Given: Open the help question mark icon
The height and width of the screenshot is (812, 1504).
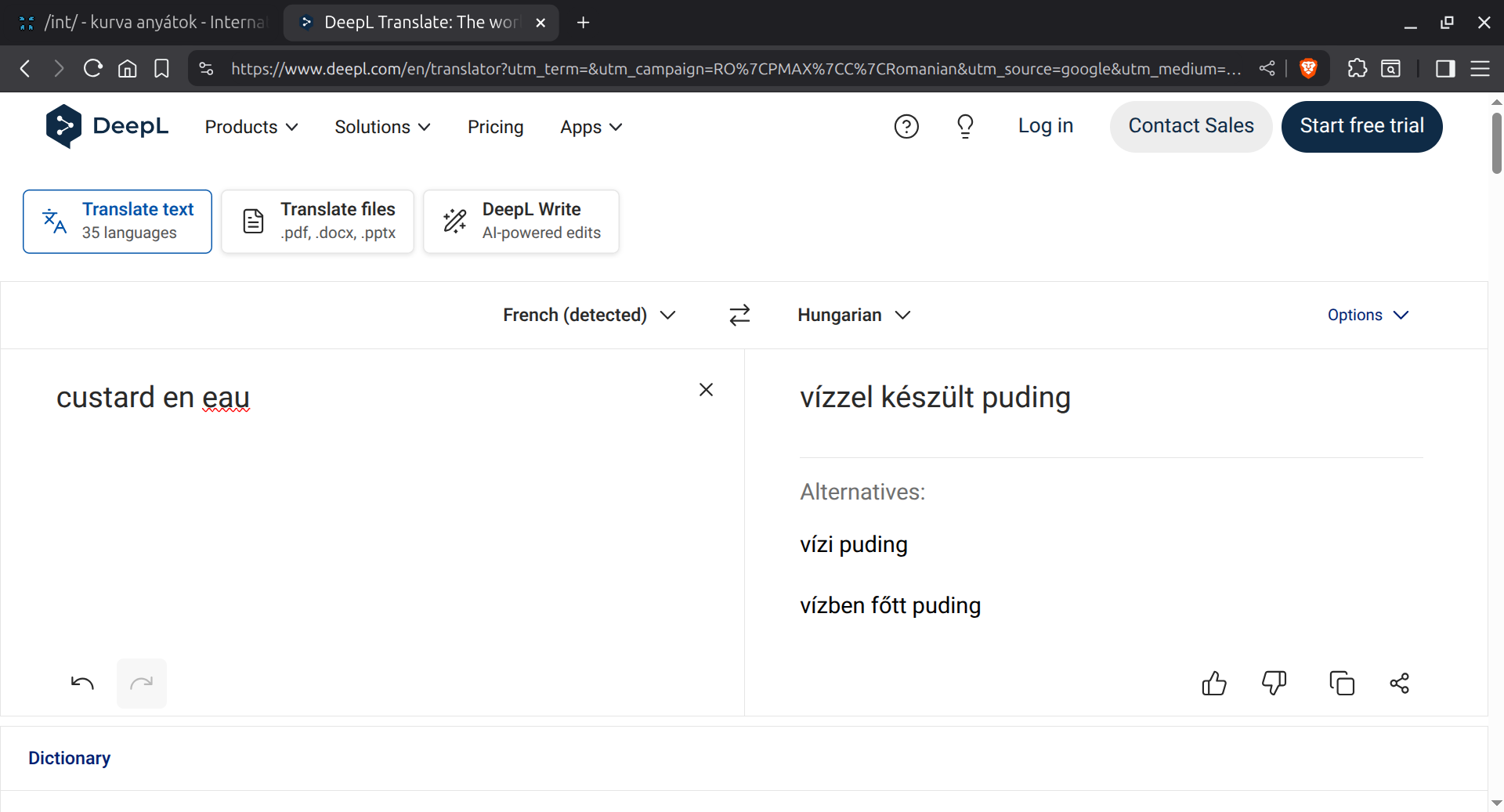Looking at the screenshot, I should click(906, 126).
